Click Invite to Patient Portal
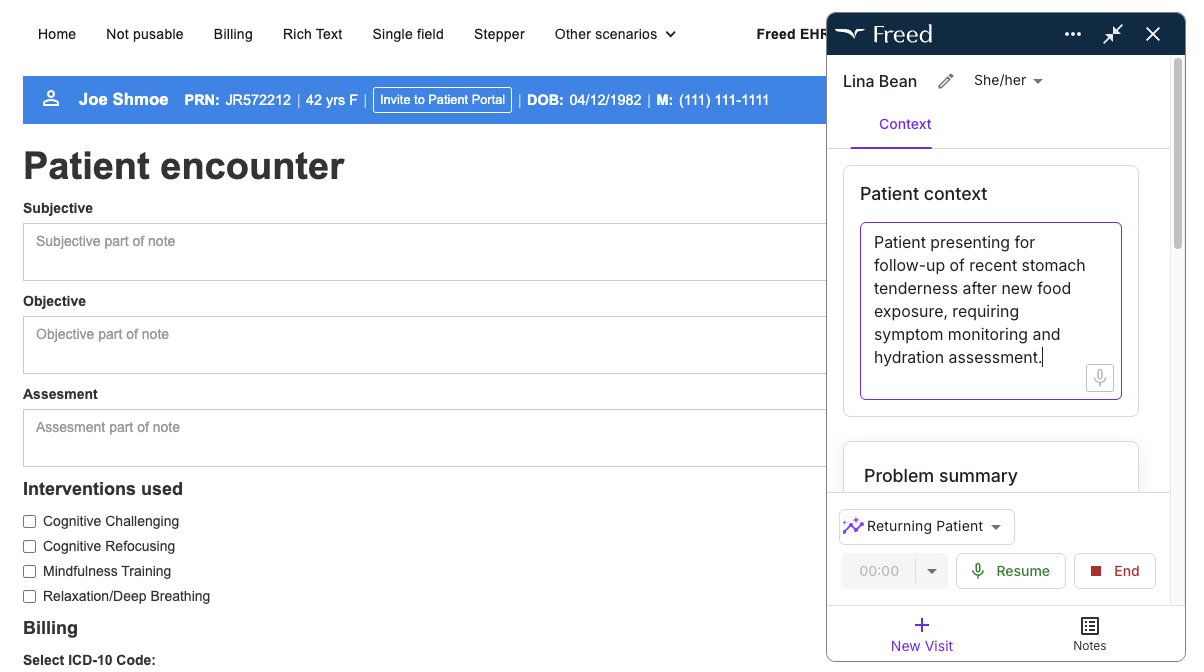 click(x=442, y=100)
